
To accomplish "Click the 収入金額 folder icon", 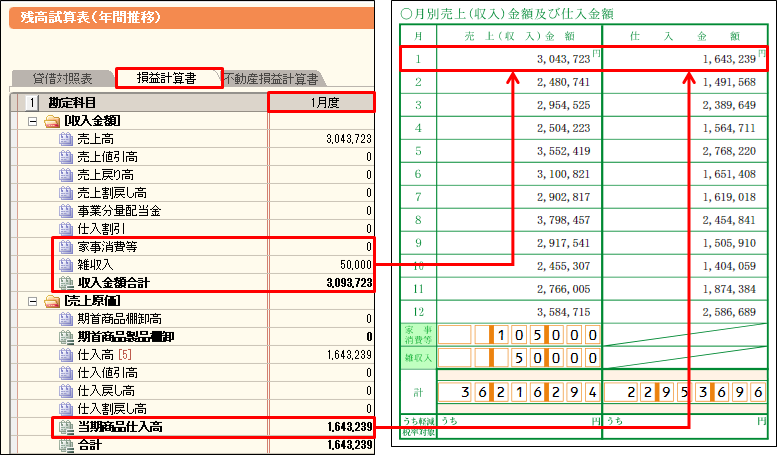I will click(51, 121).
